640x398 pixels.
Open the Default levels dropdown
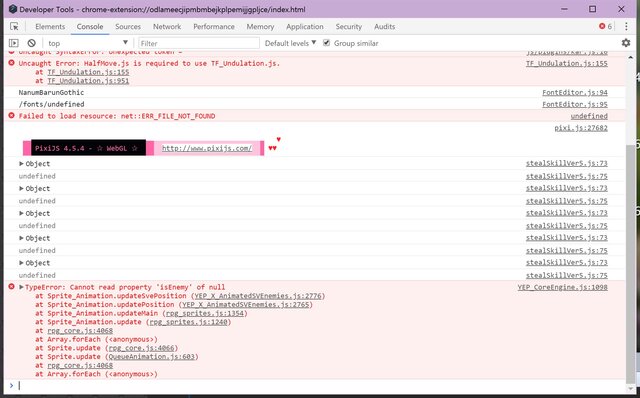pos(290,43)
